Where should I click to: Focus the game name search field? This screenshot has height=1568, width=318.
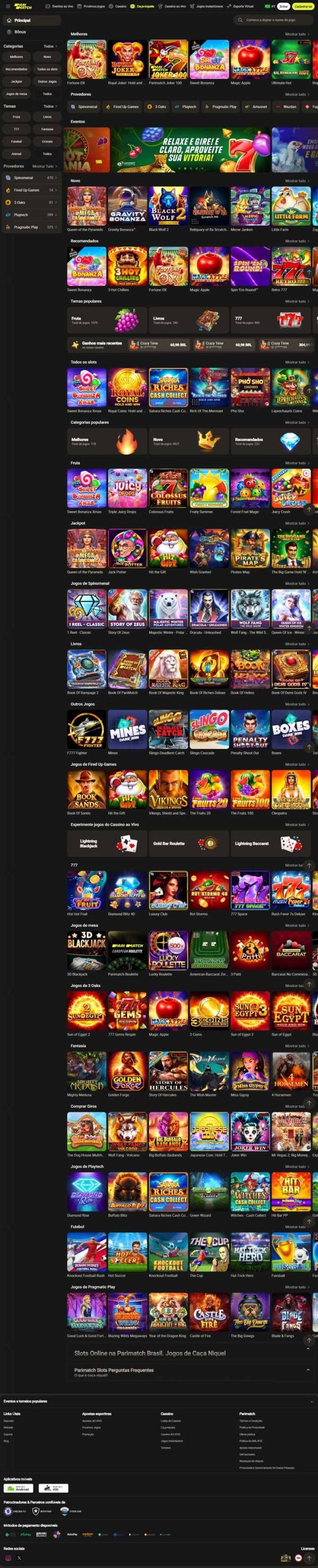273,20
